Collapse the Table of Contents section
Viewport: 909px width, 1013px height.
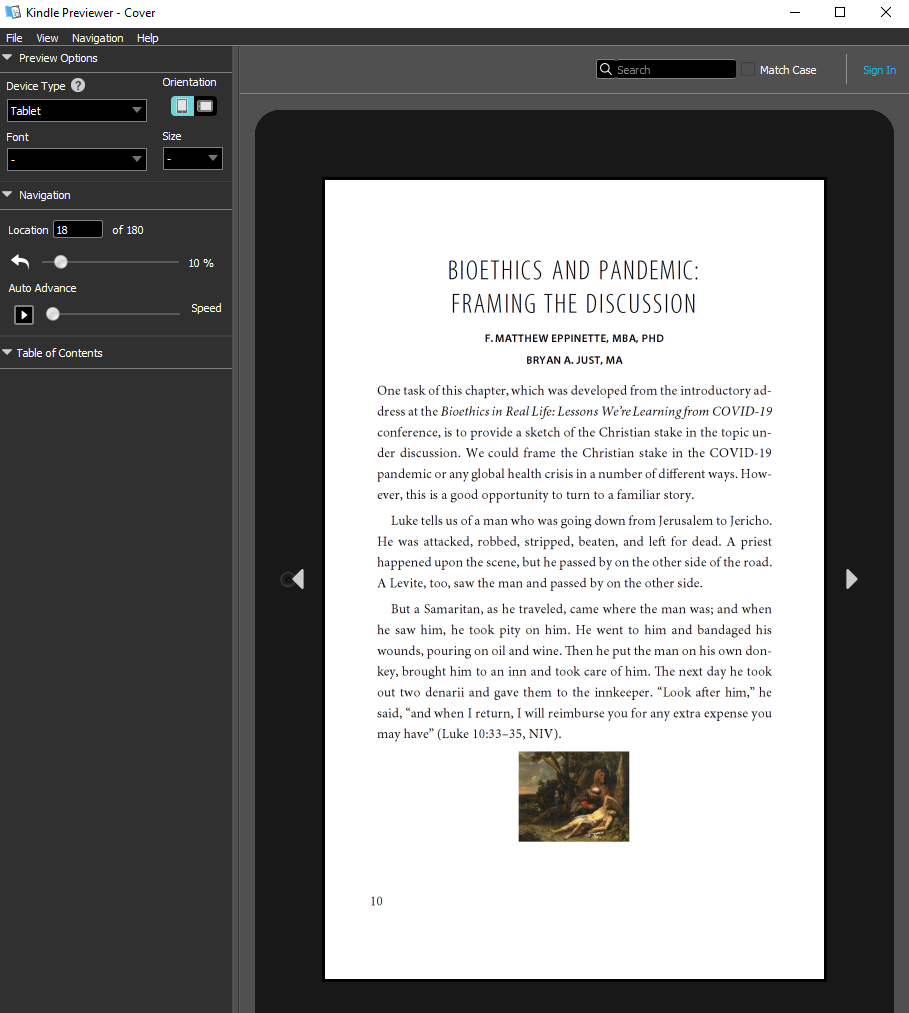click(7, 352)
